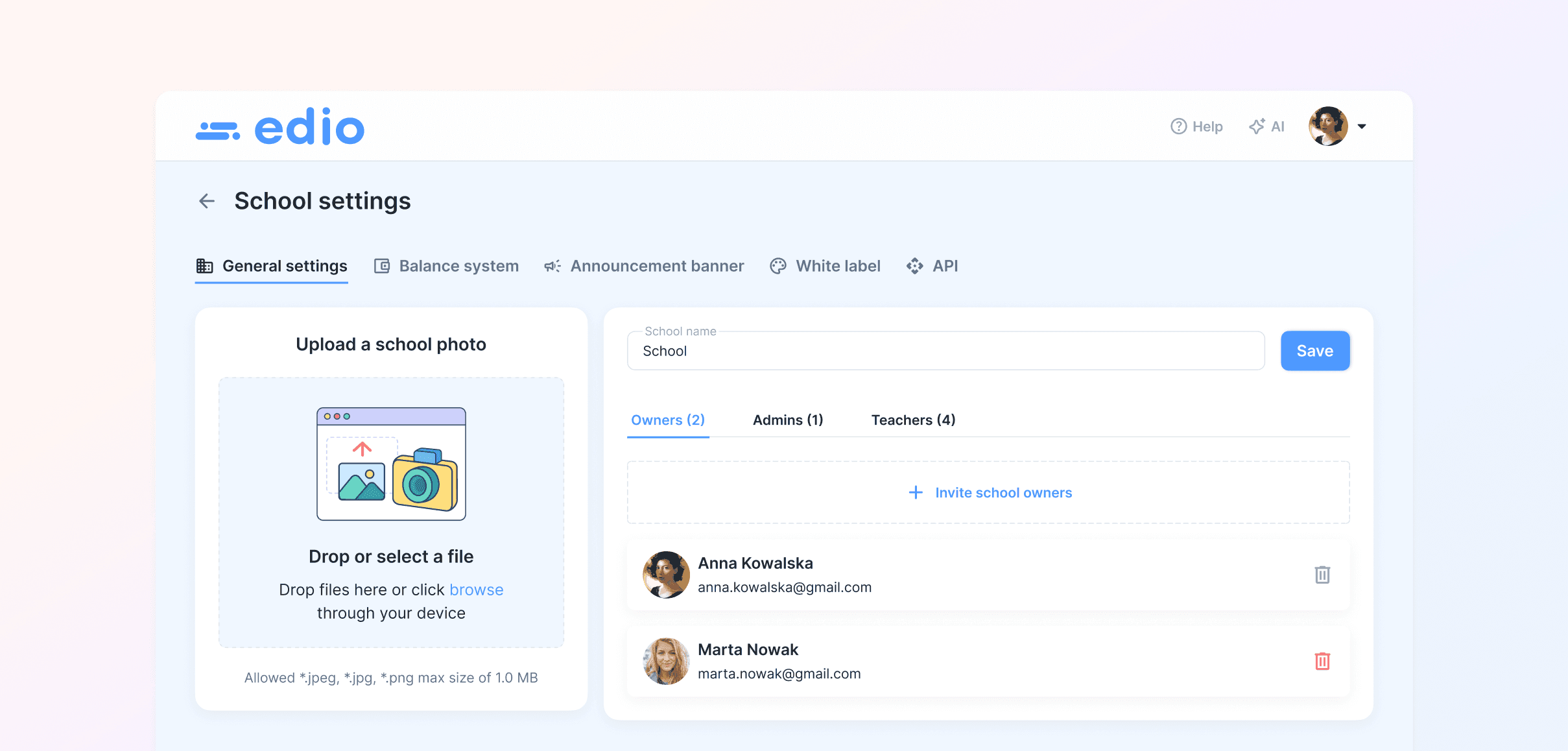
Task: Click the API puzzle icon
Action: (x=914, y=266)
